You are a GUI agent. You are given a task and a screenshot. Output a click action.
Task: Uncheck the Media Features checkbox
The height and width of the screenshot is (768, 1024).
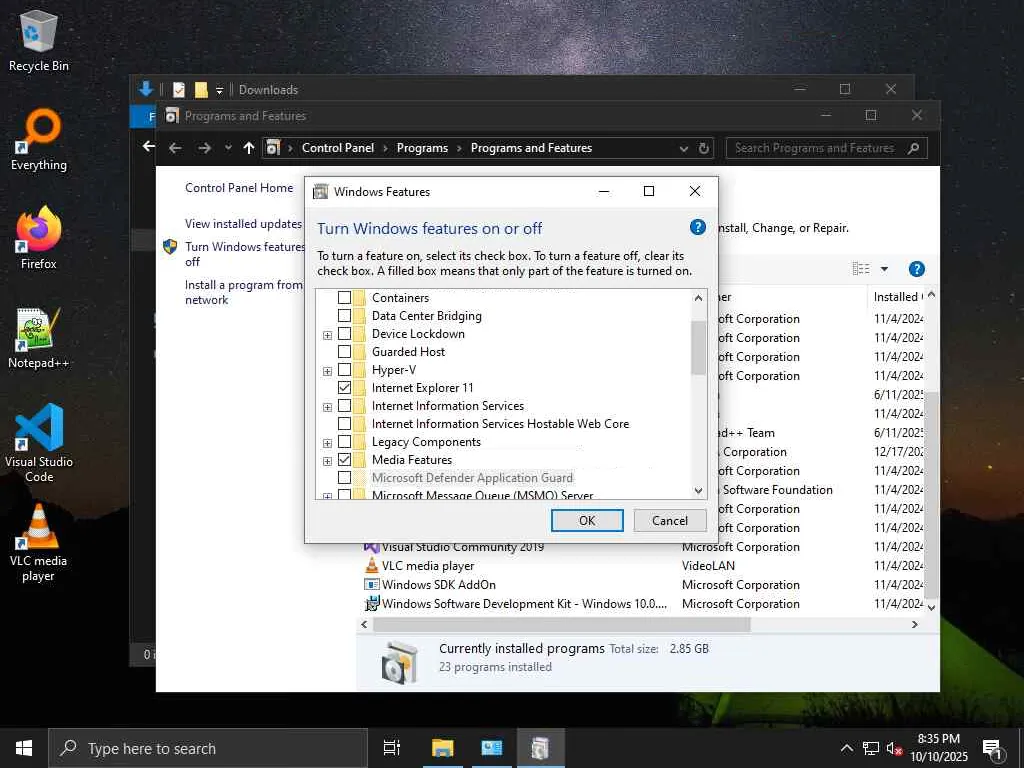pyautogui.click(x=344, y=460)
